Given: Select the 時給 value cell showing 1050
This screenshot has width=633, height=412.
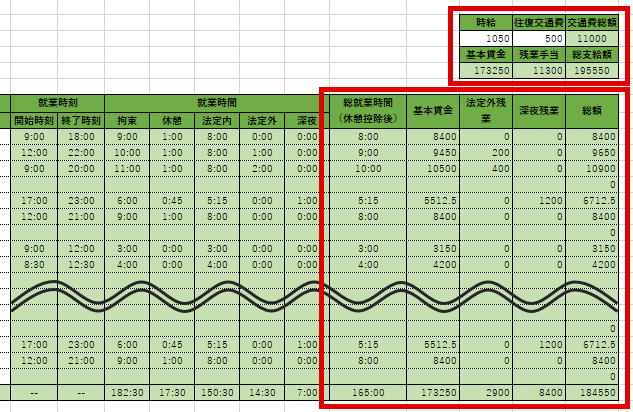Looking at the screenshot, I should click(x=485, y=37).
